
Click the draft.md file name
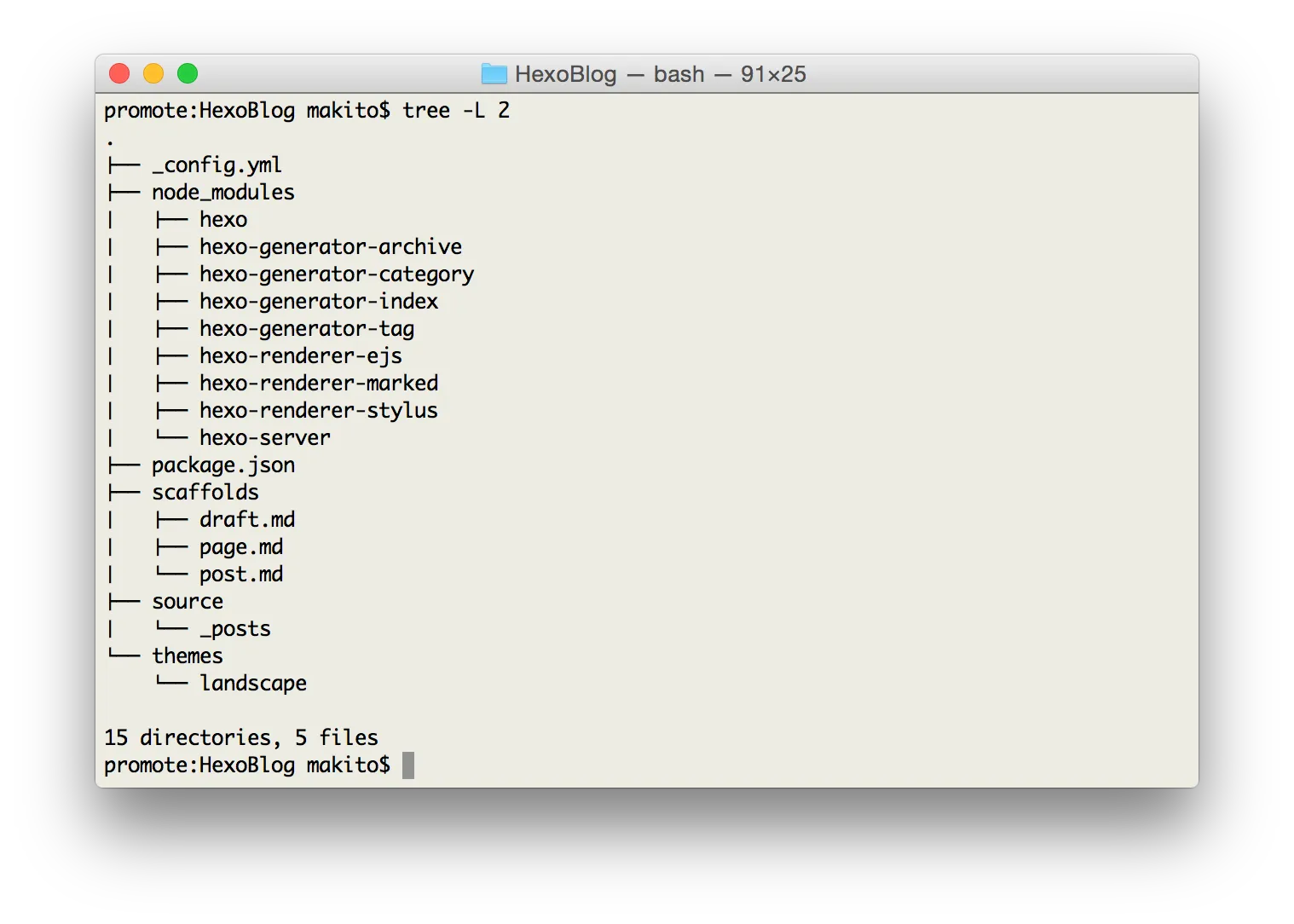coord(247,519)
